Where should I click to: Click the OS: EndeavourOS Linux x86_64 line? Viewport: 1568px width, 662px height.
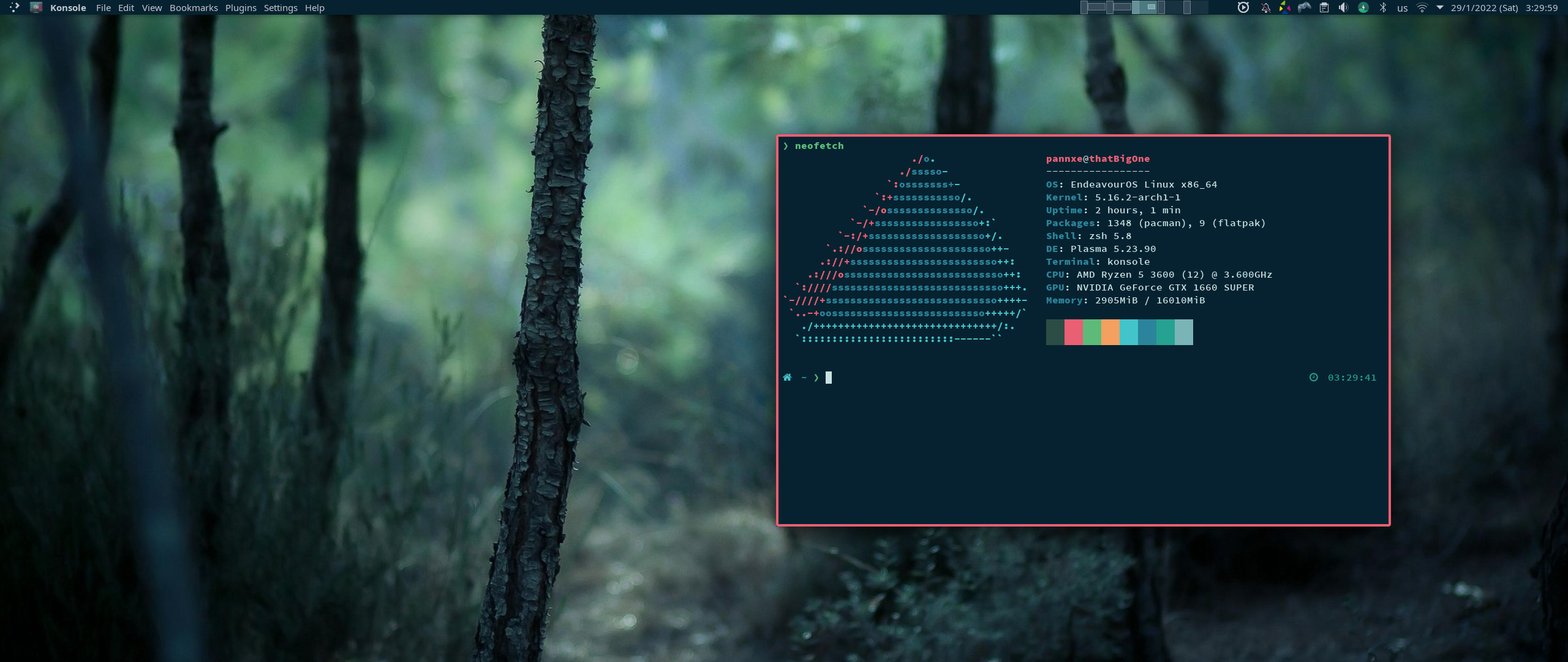click(1132, 185)
